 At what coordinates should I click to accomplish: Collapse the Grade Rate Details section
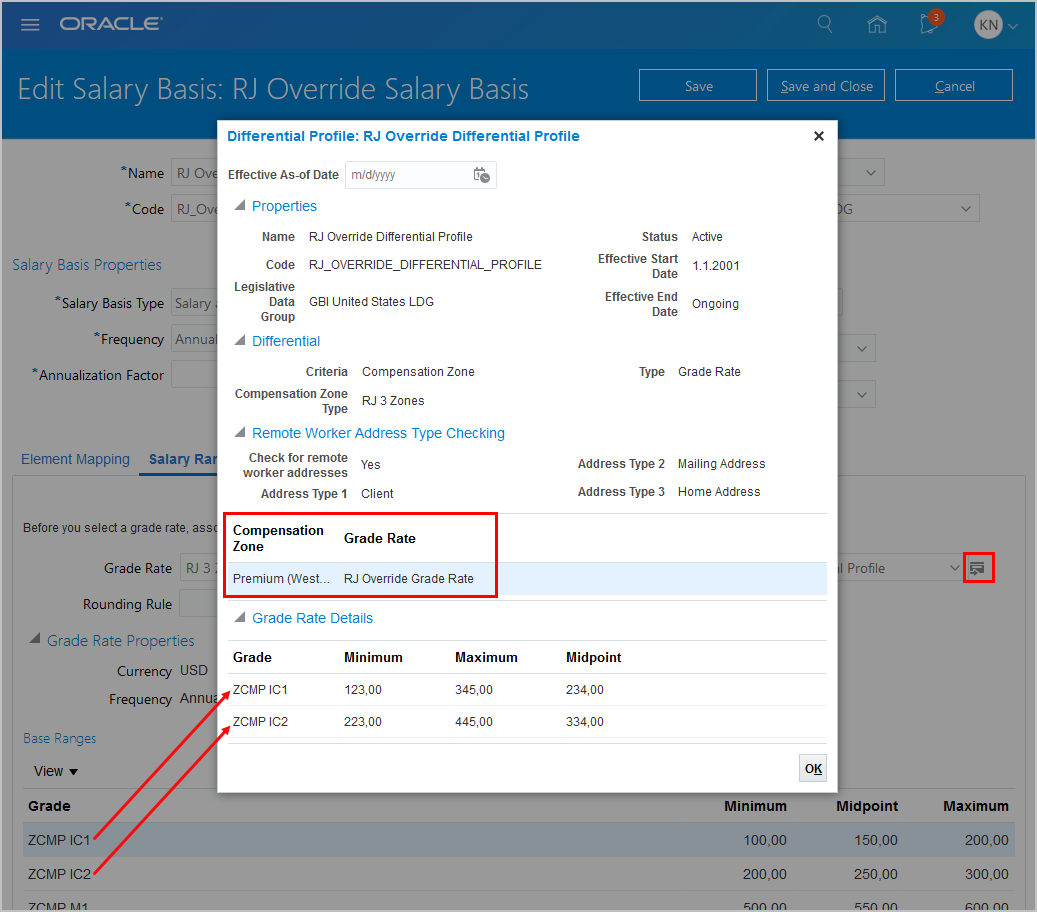pos(240,618)
